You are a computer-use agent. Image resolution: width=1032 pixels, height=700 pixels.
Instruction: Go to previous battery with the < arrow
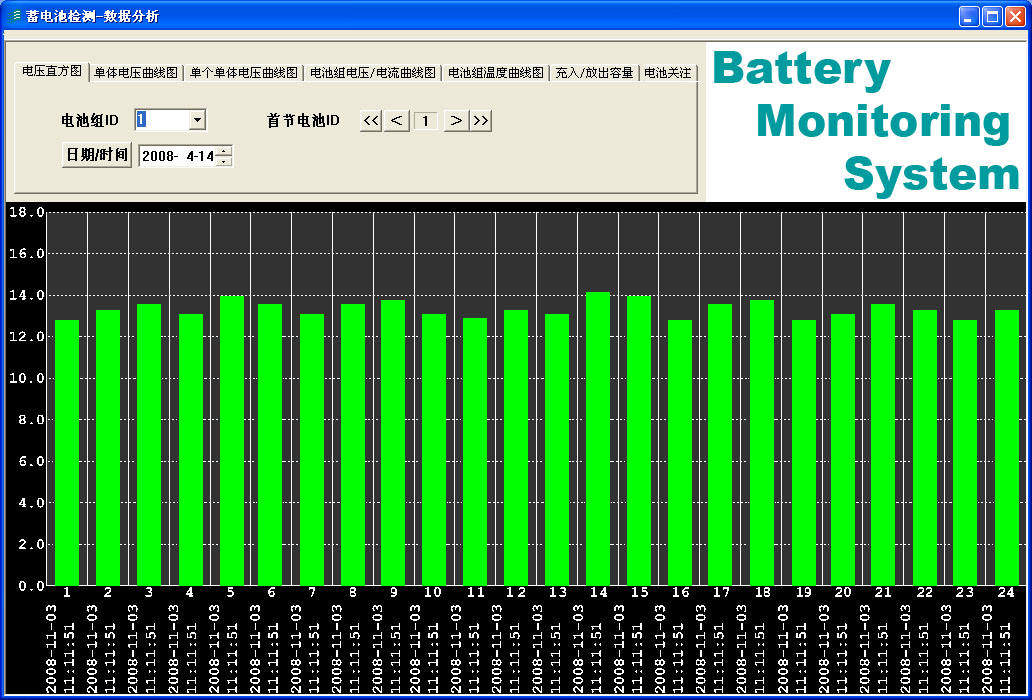tap(397, 120)
